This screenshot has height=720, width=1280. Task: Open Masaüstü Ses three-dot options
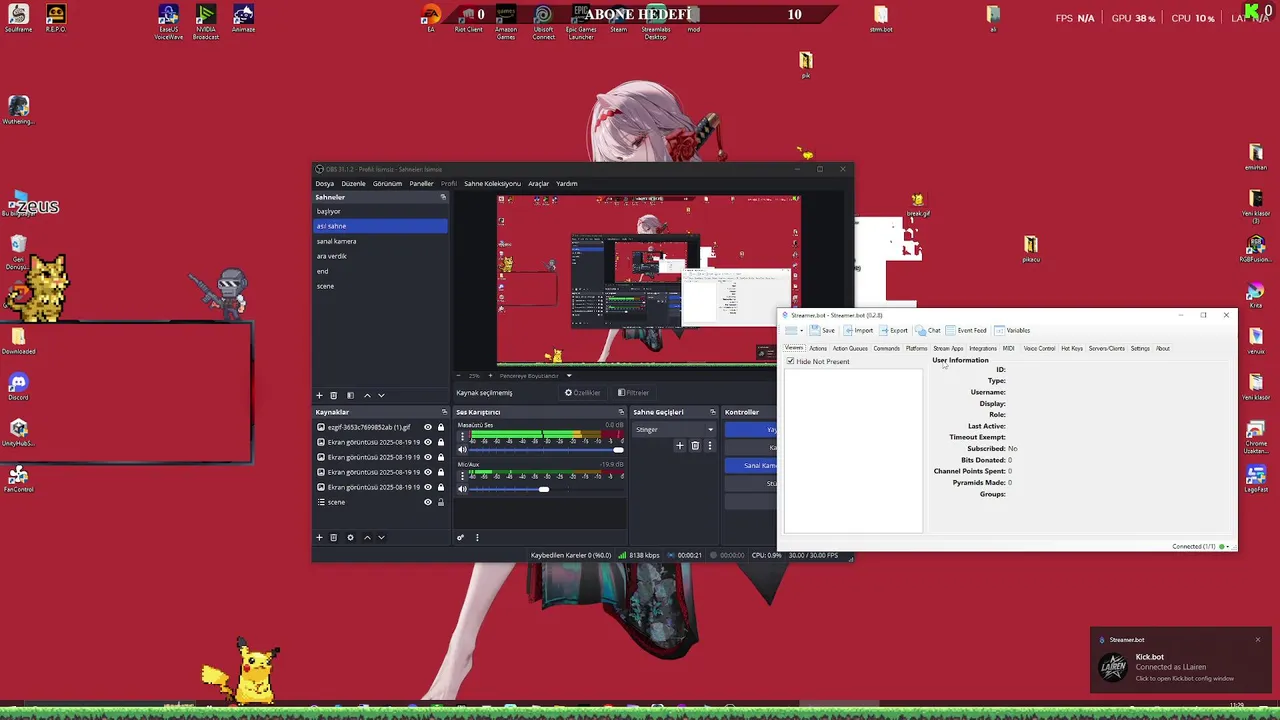point(462,437)
